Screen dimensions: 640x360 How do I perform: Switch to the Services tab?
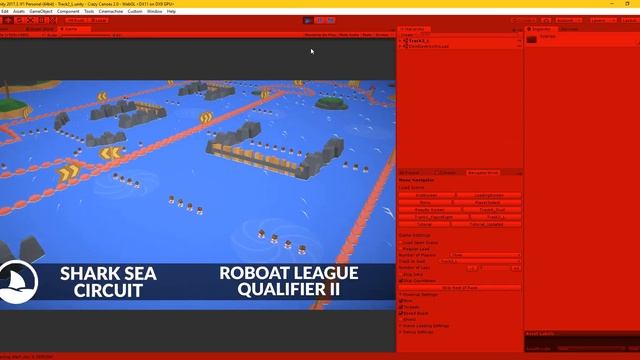click(x=569, y=29)
